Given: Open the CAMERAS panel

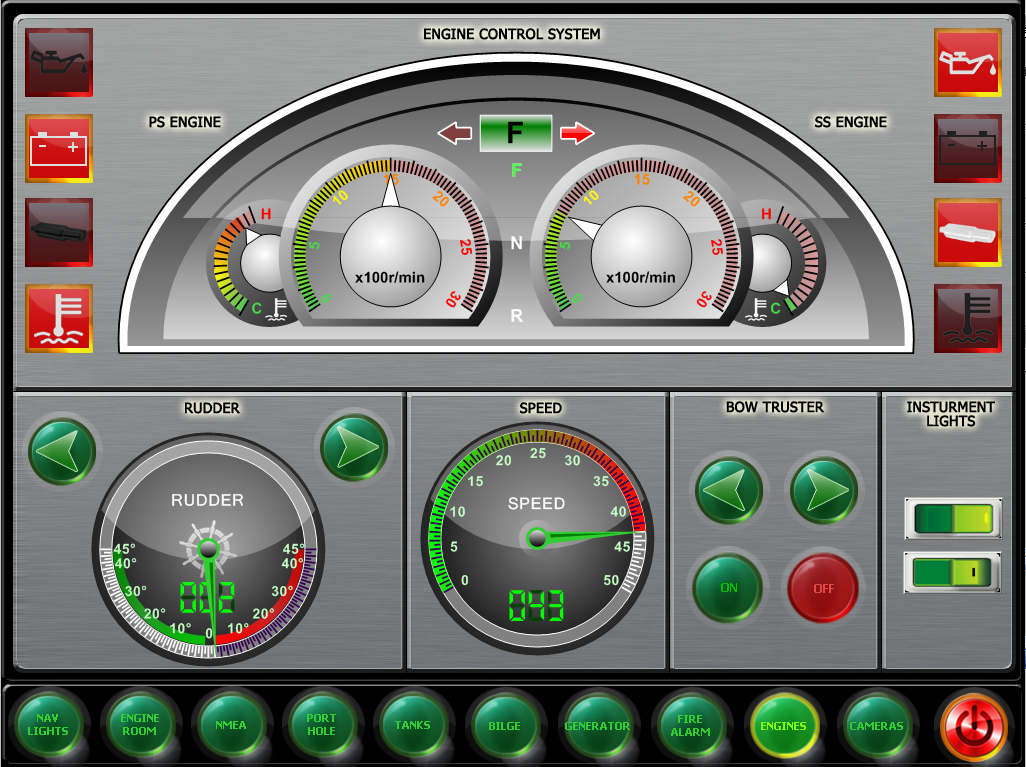Looking at the screenshot, I should point(876,725).
